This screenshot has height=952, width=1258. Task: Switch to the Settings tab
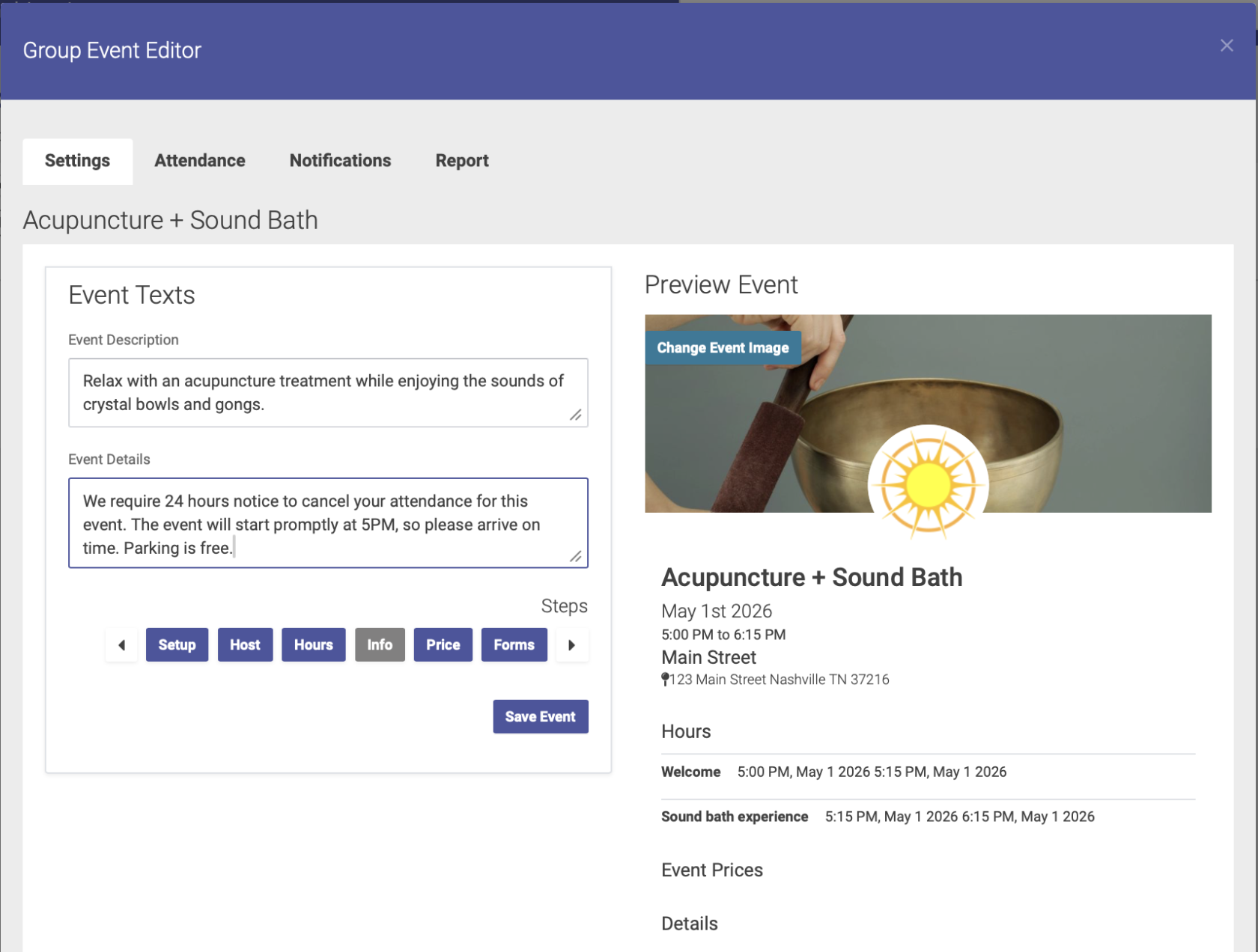click(x=77, y=161)
